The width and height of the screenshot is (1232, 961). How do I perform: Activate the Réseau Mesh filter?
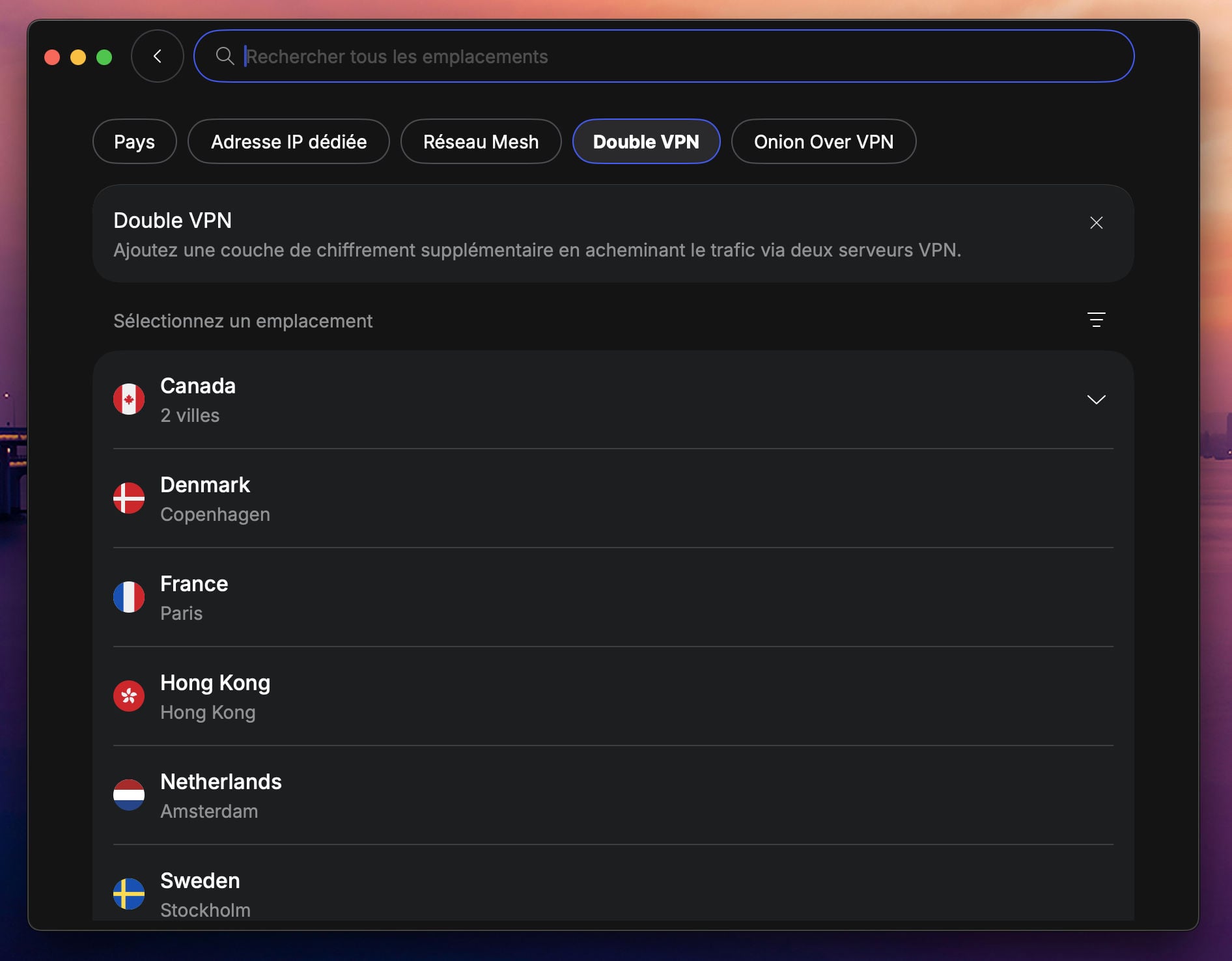pyautogui.click(x=481, y=141)
